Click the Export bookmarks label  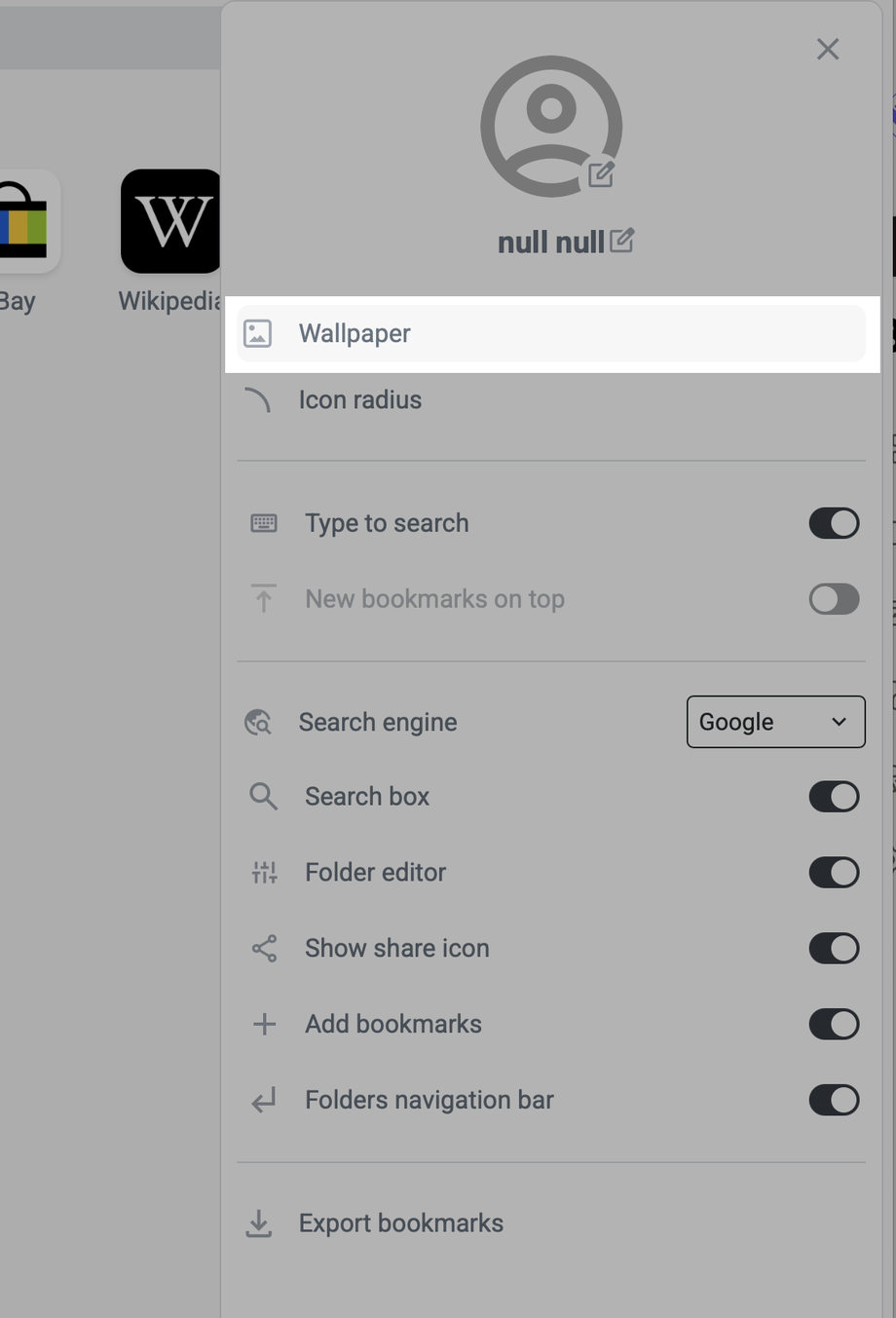401,1224
